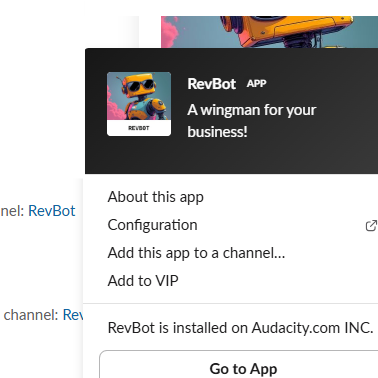Click 'RevBot is installed on Audacity.com INC.' text
Screen dimensions: 378x378
pyautogui.click(x=240, y=328)
